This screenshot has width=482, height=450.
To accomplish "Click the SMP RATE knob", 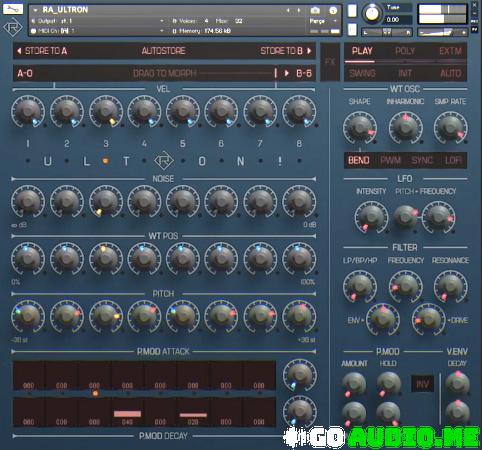I will pos(450,128).
